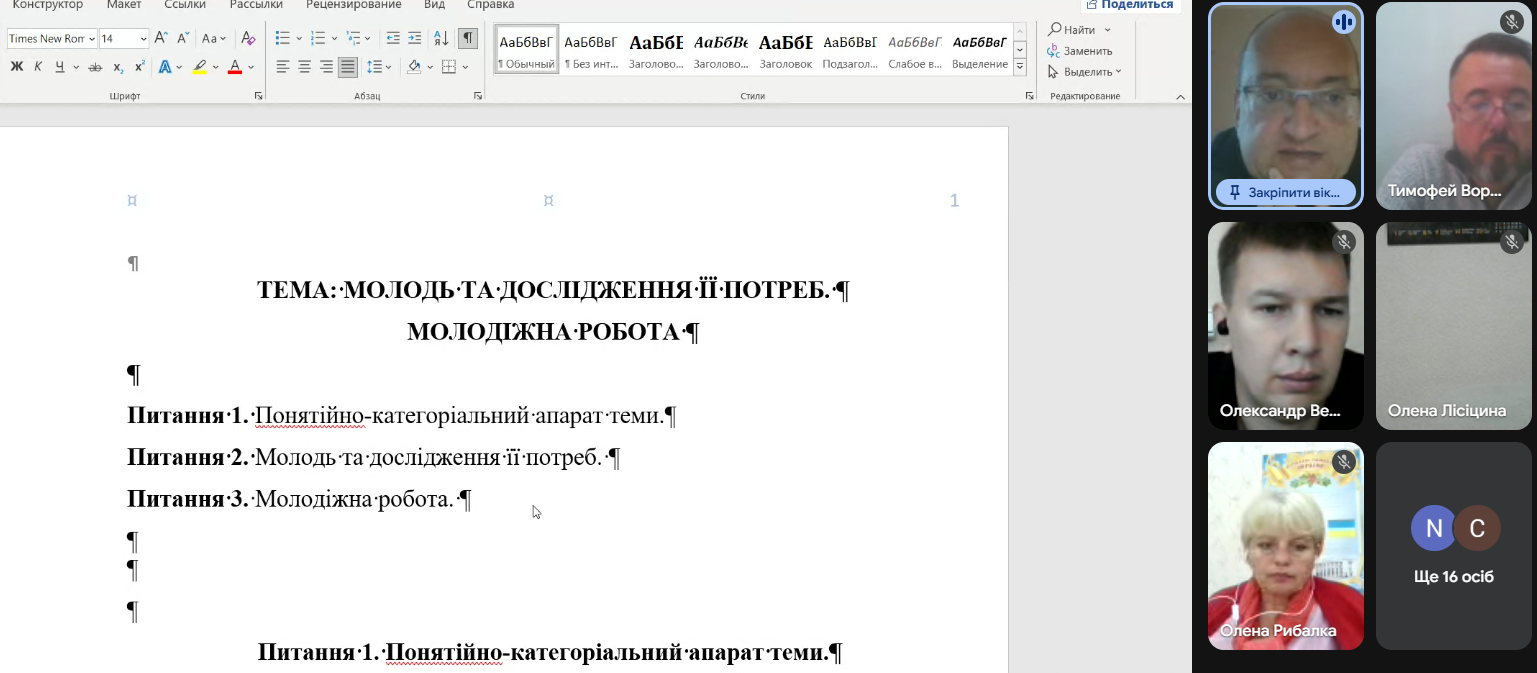
Task: Click the superscript icon
Action: click(139, 67)
